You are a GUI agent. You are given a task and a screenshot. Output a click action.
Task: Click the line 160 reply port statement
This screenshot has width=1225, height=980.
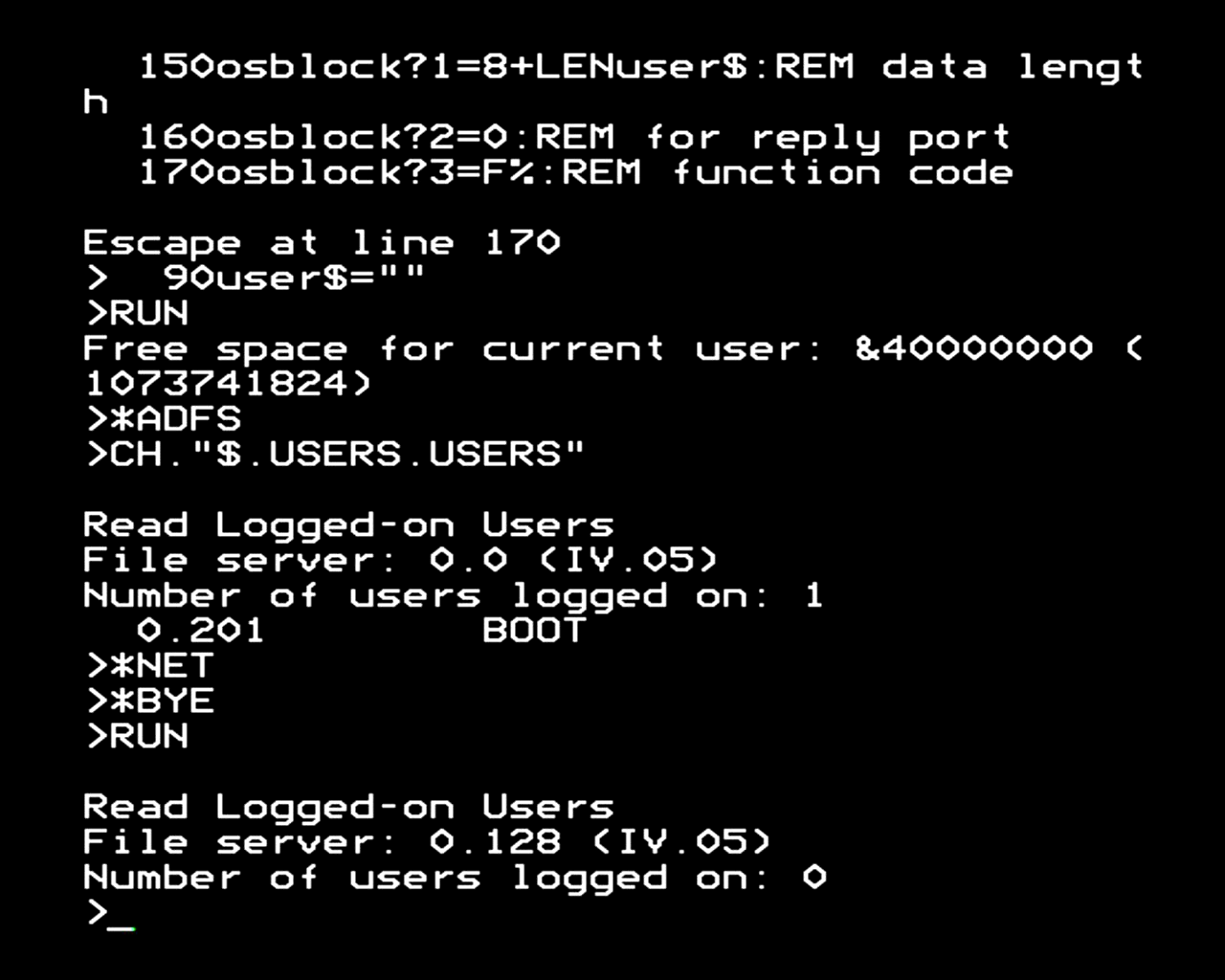tap(574, 139)
